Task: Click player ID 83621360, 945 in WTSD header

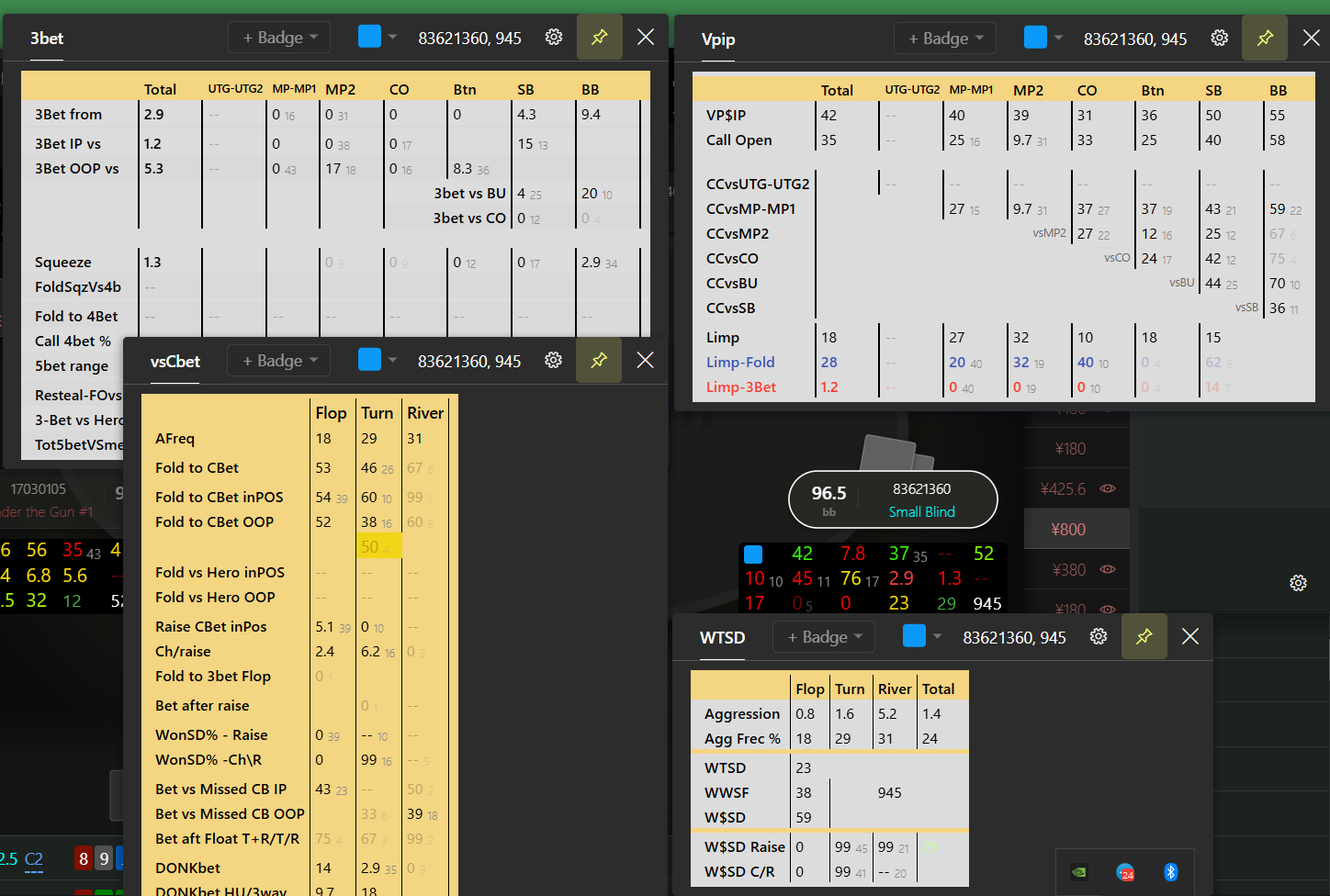Action: (x=1014, y=637)
